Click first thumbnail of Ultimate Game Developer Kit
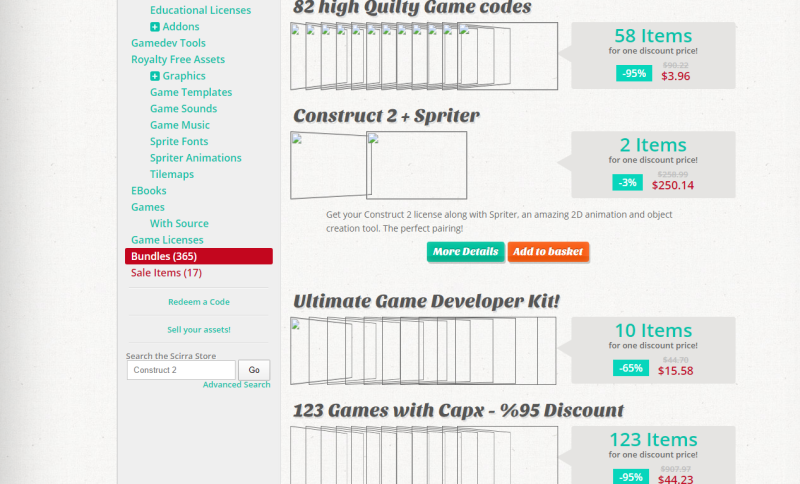 (x=299, y=351)
